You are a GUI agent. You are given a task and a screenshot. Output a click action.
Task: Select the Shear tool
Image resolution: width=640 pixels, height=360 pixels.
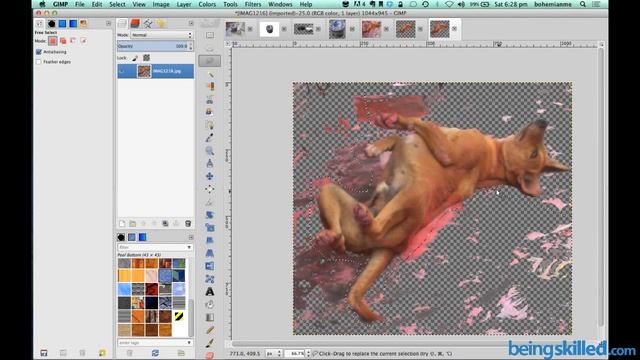(210, 240)
